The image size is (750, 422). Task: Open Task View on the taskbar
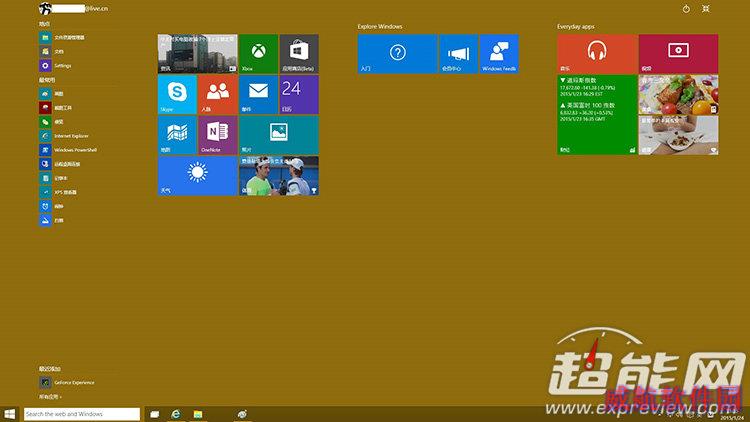tap(154, 414)
